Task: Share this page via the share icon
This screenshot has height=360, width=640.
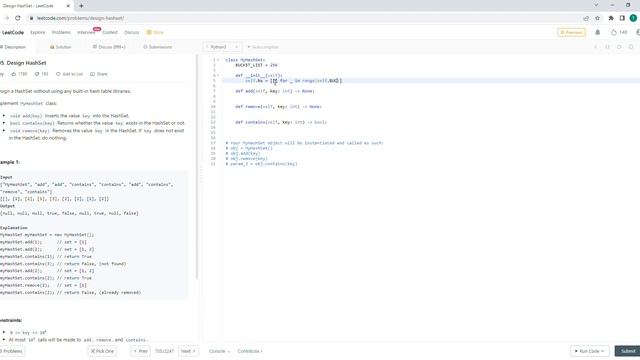Action: [586, 18]
